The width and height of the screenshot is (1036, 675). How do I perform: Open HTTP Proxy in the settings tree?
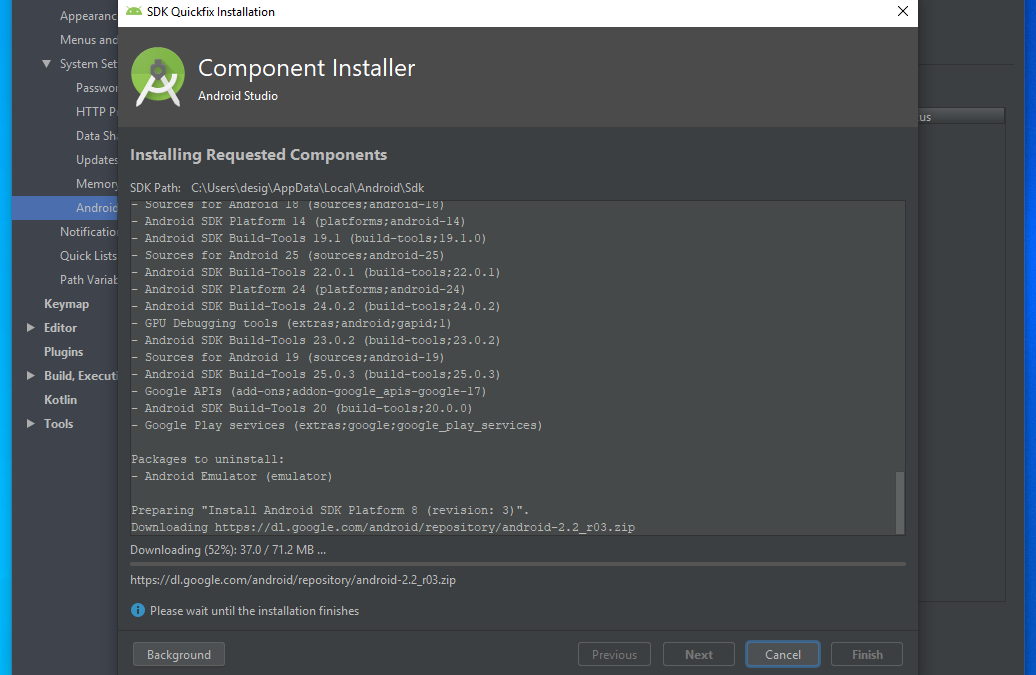[x=96, y=112]
